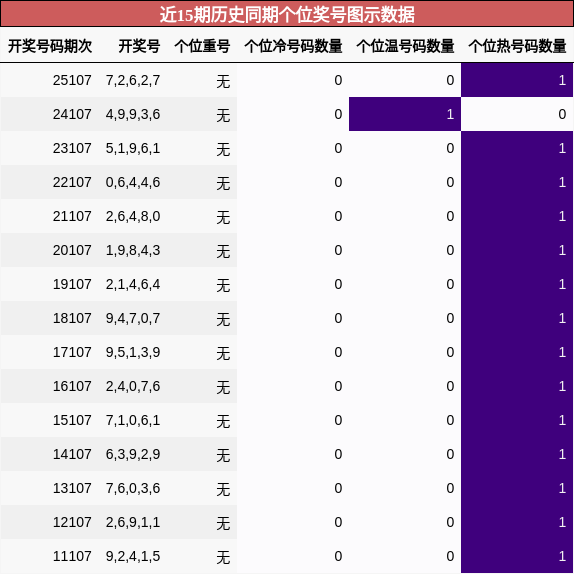574x574 pixels.
Task: Click issue number 13107
Action: [x=72, y=489]
